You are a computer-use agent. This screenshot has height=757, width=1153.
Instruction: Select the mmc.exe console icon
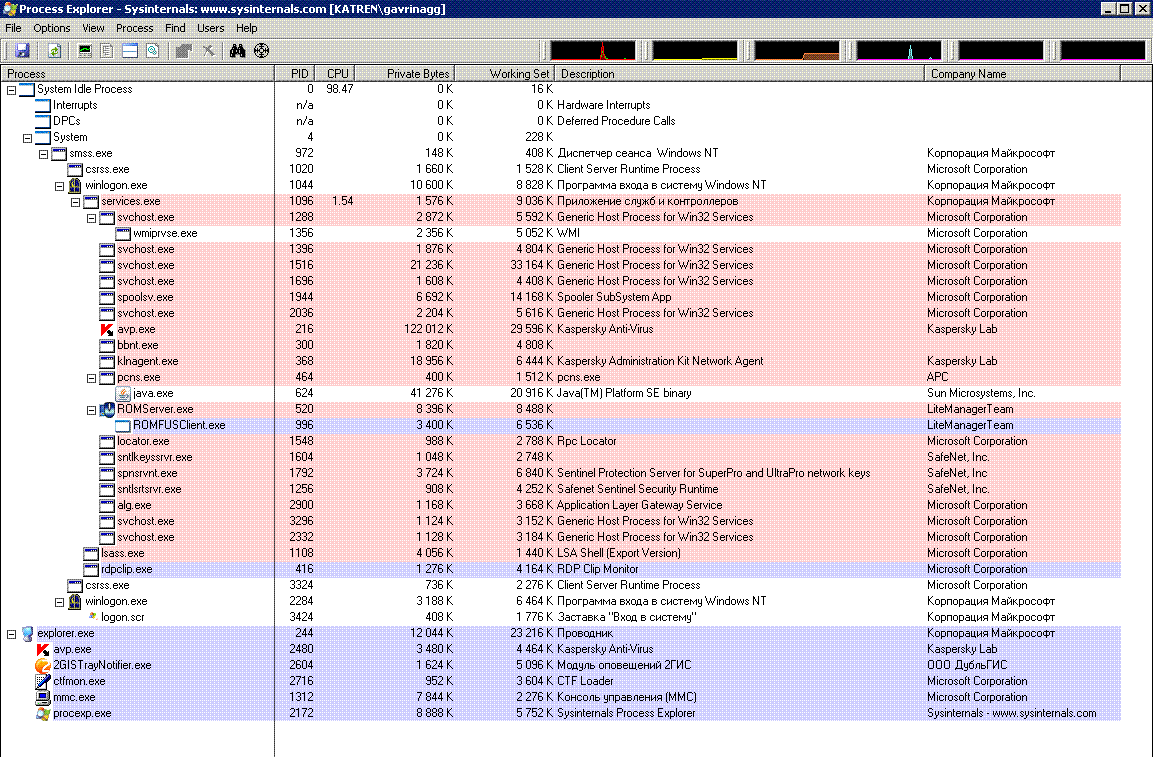[x=43, y=697]
